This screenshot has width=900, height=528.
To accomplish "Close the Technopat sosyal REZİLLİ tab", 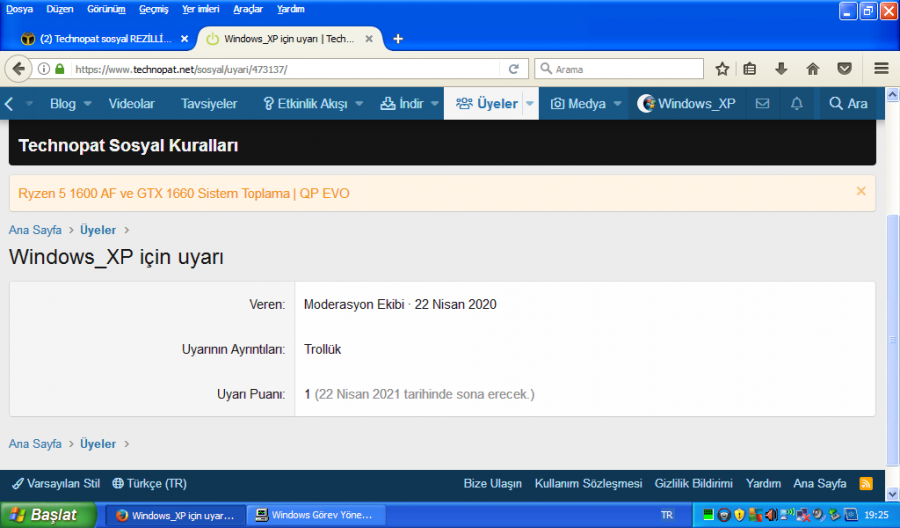I will click(184, 39).
